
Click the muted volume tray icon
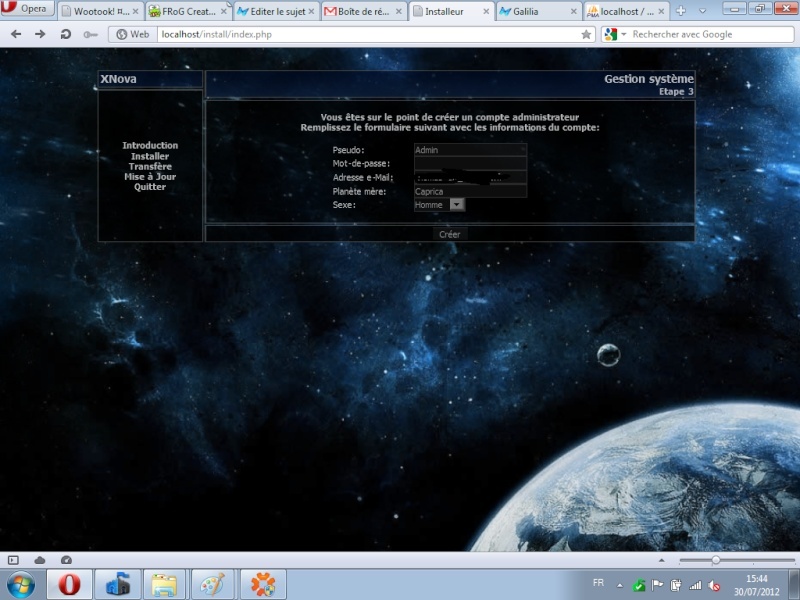pos(714,586)
